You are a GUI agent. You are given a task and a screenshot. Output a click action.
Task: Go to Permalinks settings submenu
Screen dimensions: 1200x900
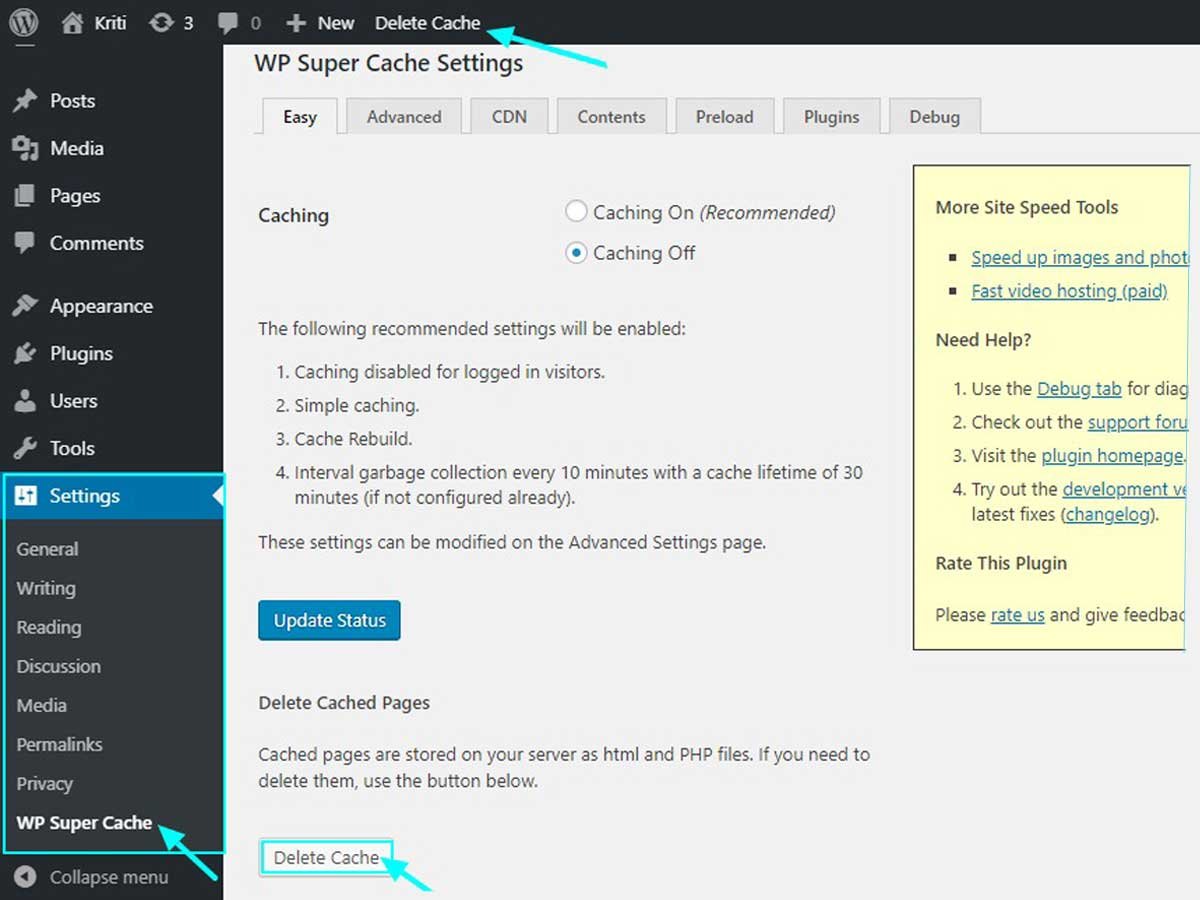click(x=60, y=744)
